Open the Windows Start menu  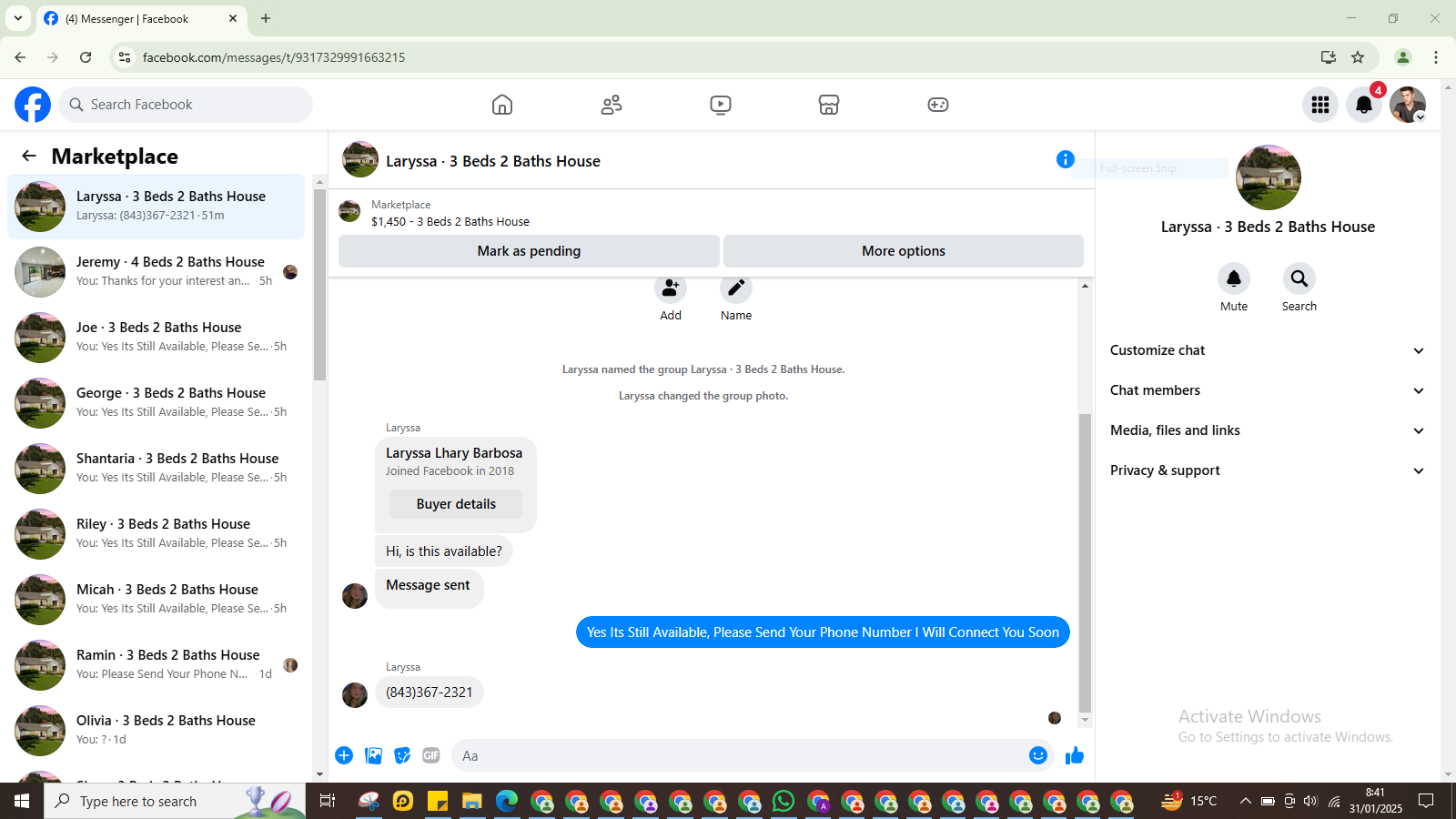pyautogui.click(x=22, y=801)
